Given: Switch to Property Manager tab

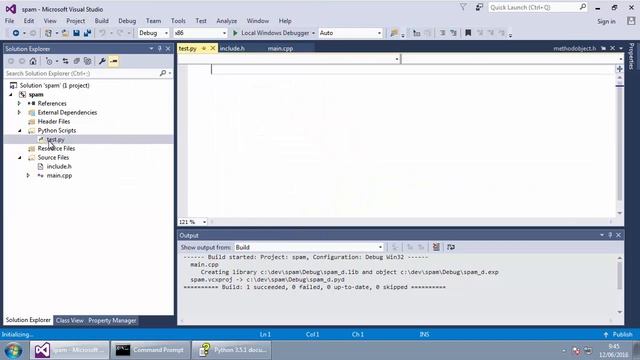Looking at the screenshot, I should point(112,320).
